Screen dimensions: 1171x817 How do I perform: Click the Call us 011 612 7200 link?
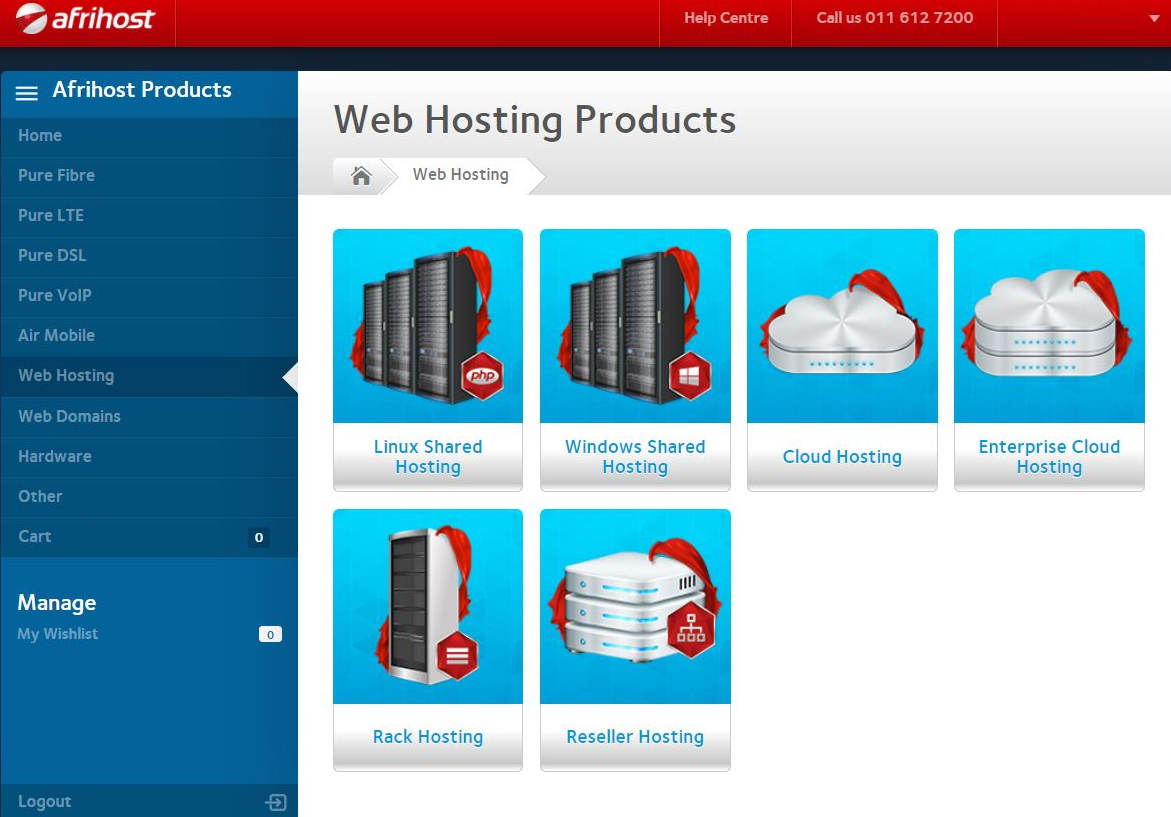pos(894,18)
